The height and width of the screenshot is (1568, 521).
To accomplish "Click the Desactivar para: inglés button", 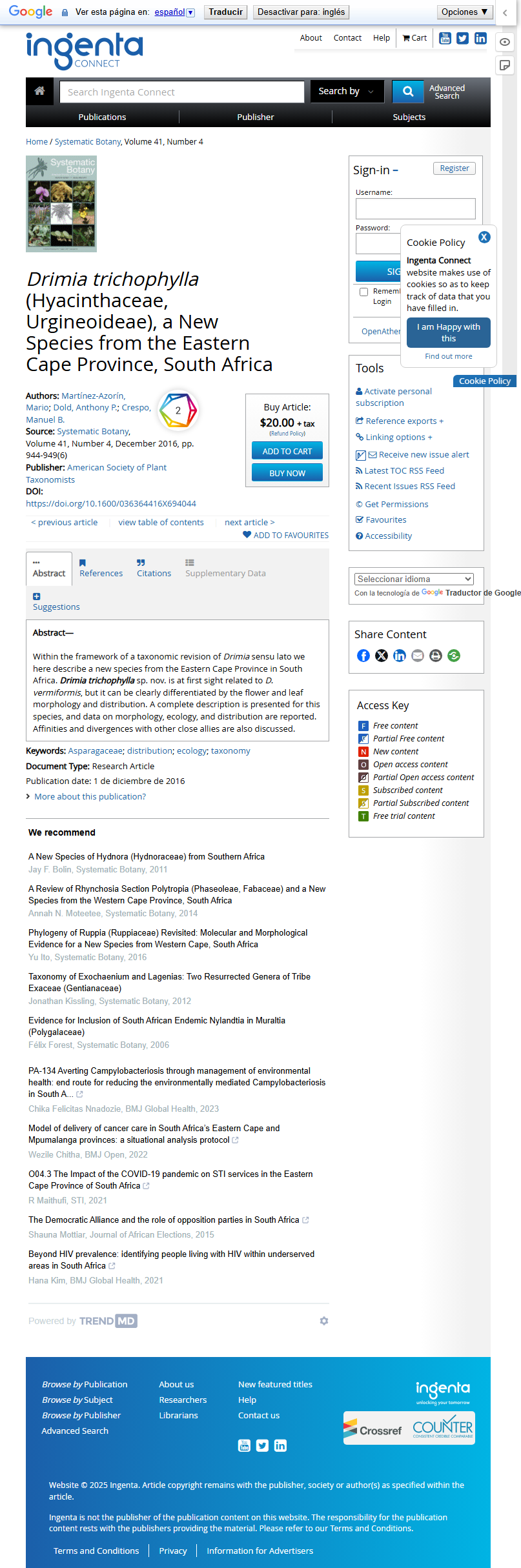I will (301, 12).
